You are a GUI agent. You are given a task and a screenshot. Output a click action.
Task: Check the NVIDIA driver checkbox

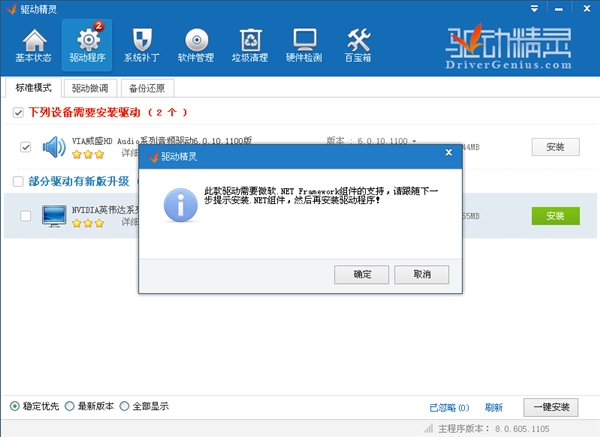[x=26, y=216]
